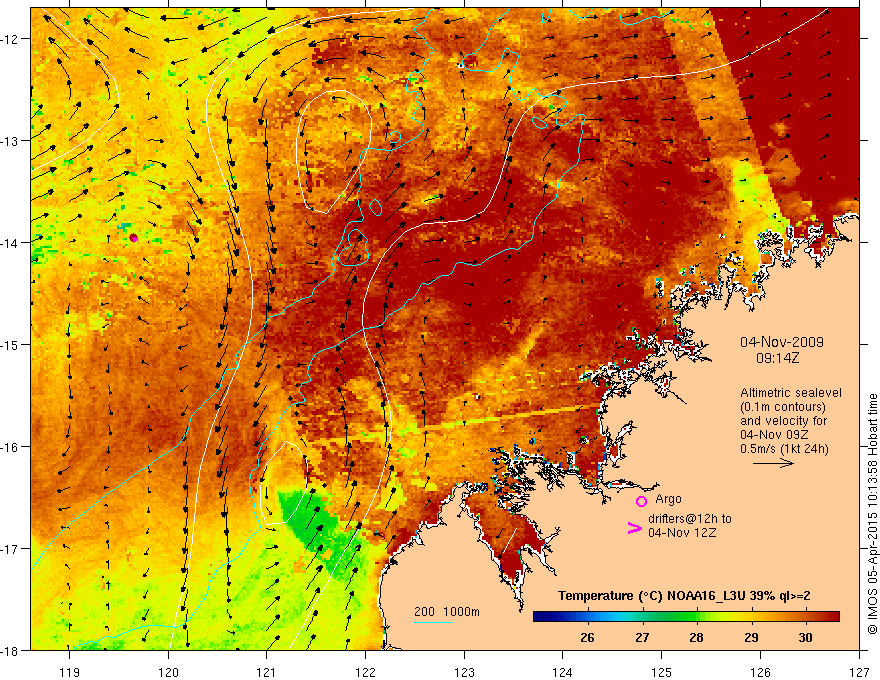Viewport: 880px width, 680px height.
Task: Click the temperature colorbar at 30 degrees
Action: click(x=805, y=617)
